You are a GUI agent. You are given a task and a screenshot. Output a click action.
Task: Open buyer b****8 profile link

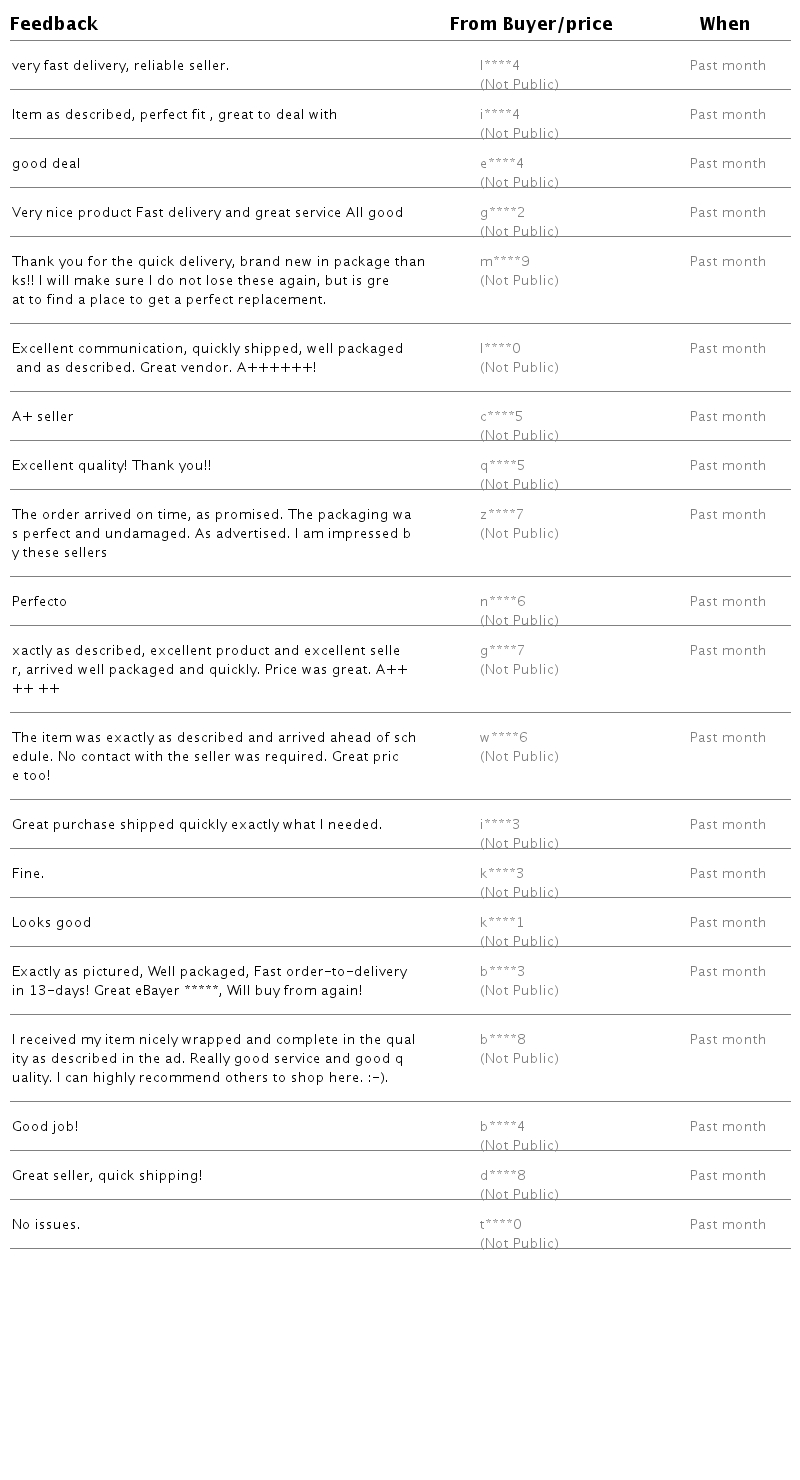[x=502, y=1040]
